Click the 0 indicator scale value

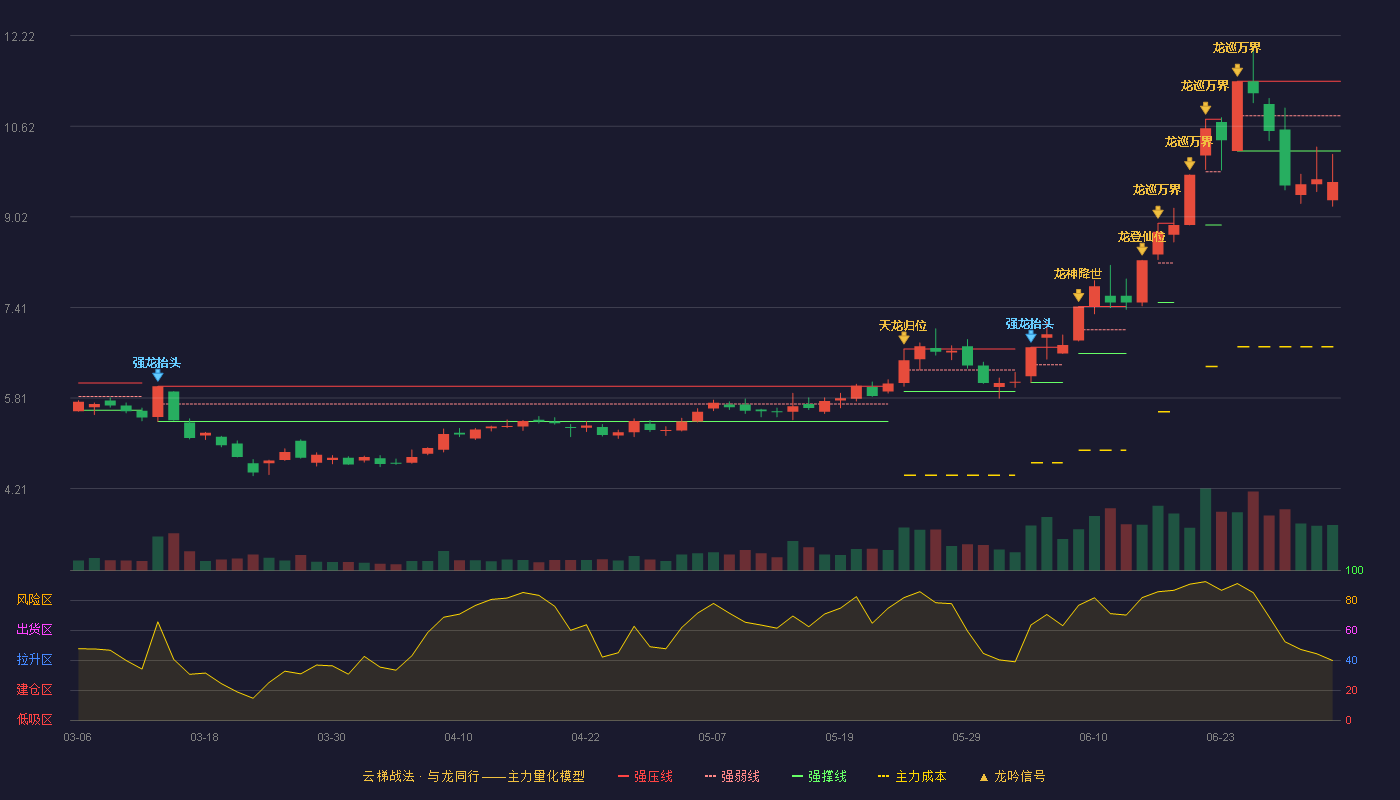point(1348,720)
